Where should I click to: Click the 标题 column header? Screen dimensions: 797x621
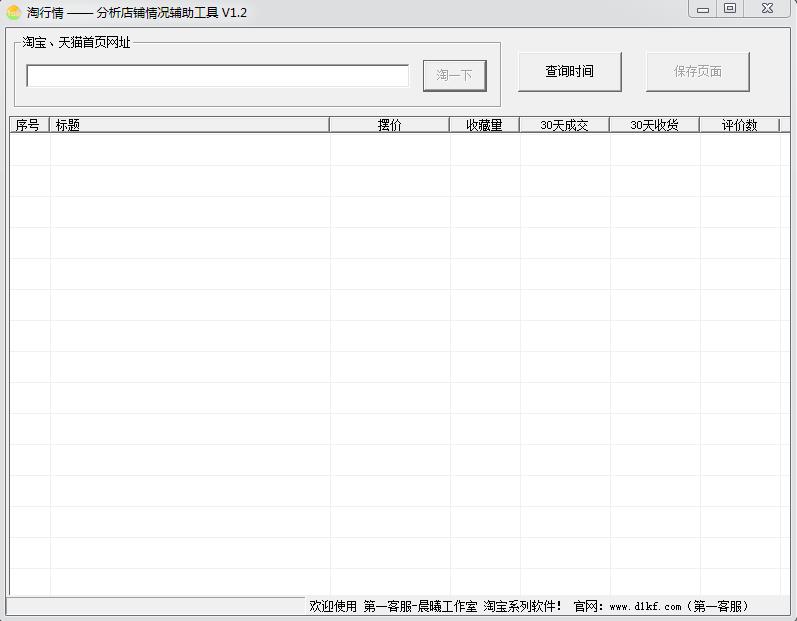(189, 125)
